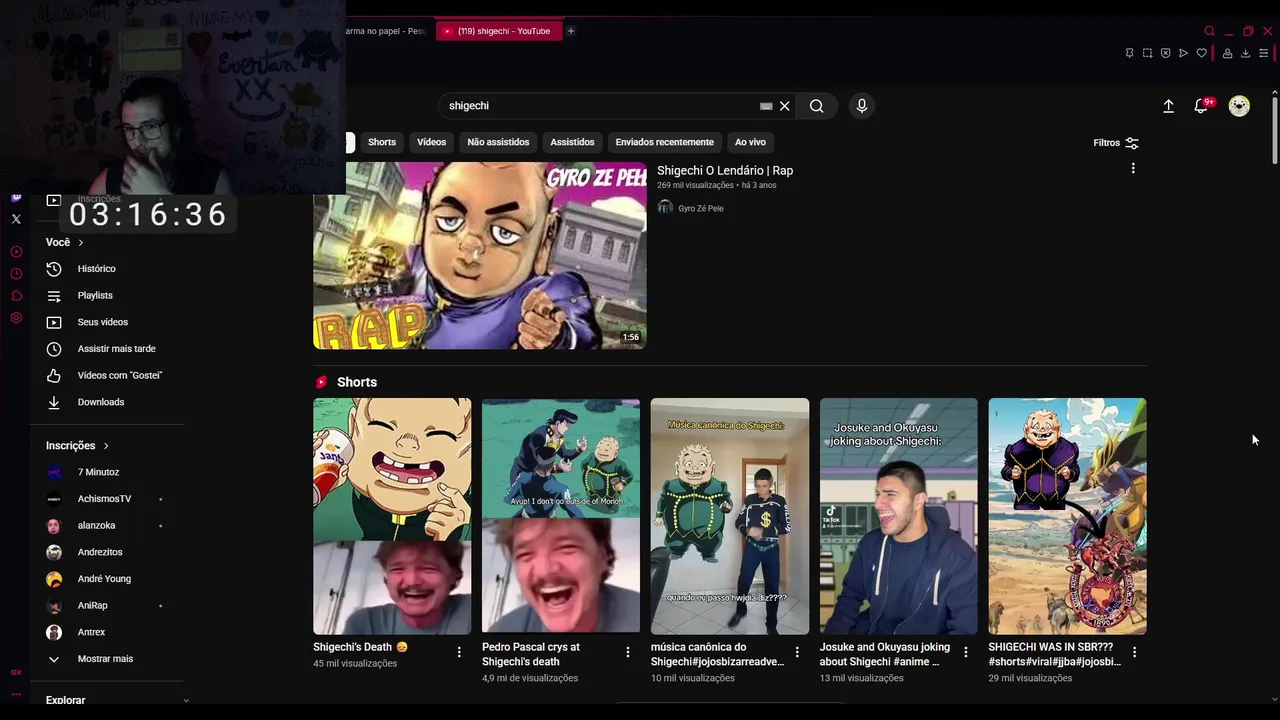Image resolution: width=1280 pixels, height=720 pixels.
Task: Open the on-screen keyboard icon in search box
Action: tap(766, 106)
